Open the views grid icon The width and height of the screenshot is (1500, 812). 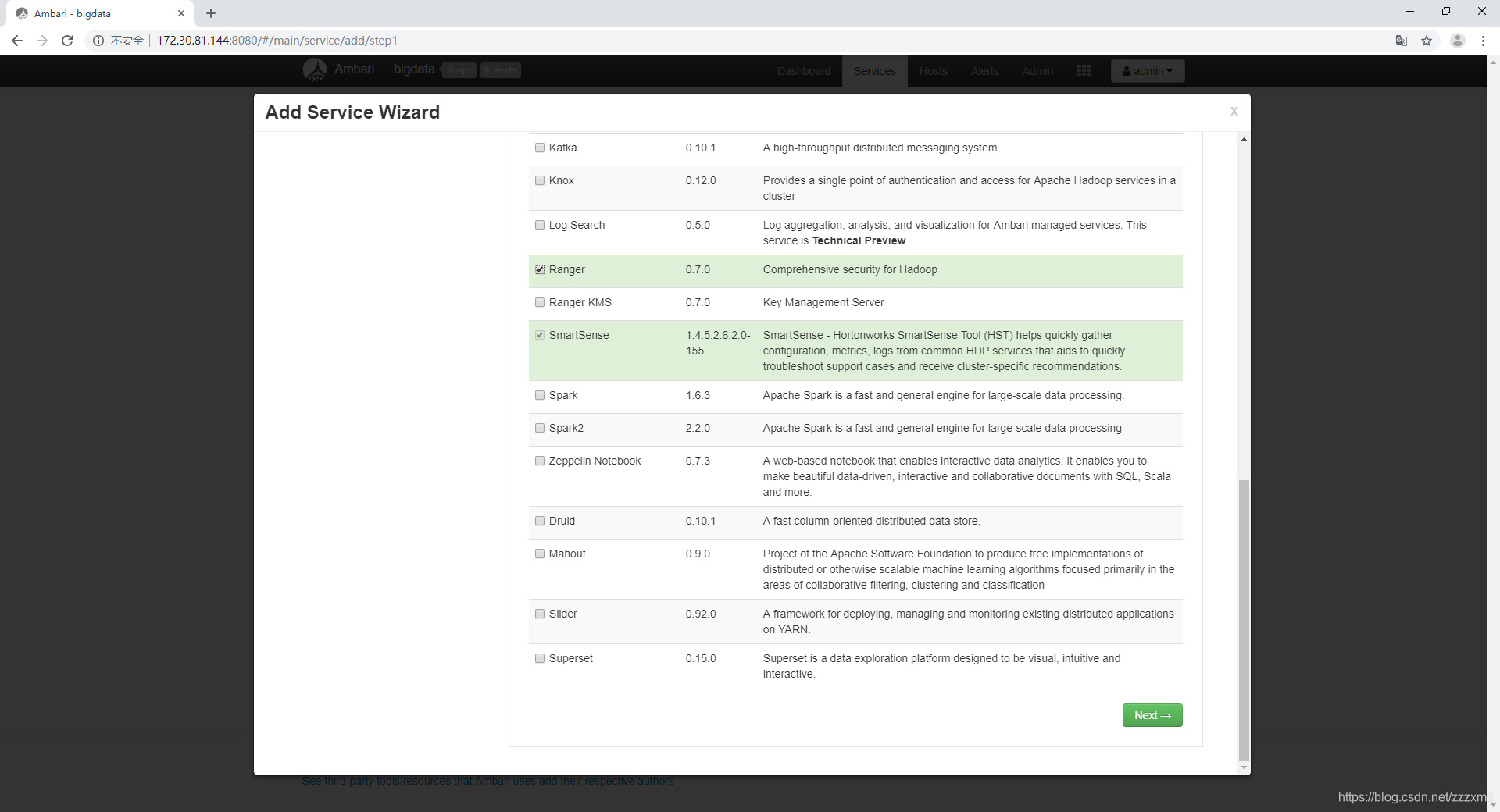[x=1084, y=70]
